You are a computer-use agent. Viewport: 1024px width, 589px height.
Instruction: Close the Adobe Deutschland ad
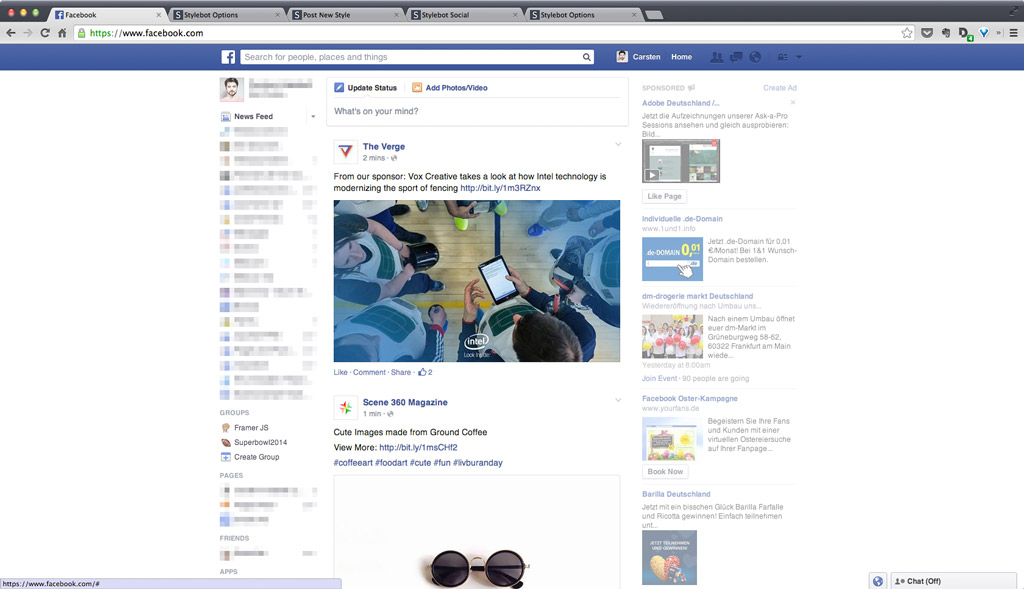tap(793, 103)
